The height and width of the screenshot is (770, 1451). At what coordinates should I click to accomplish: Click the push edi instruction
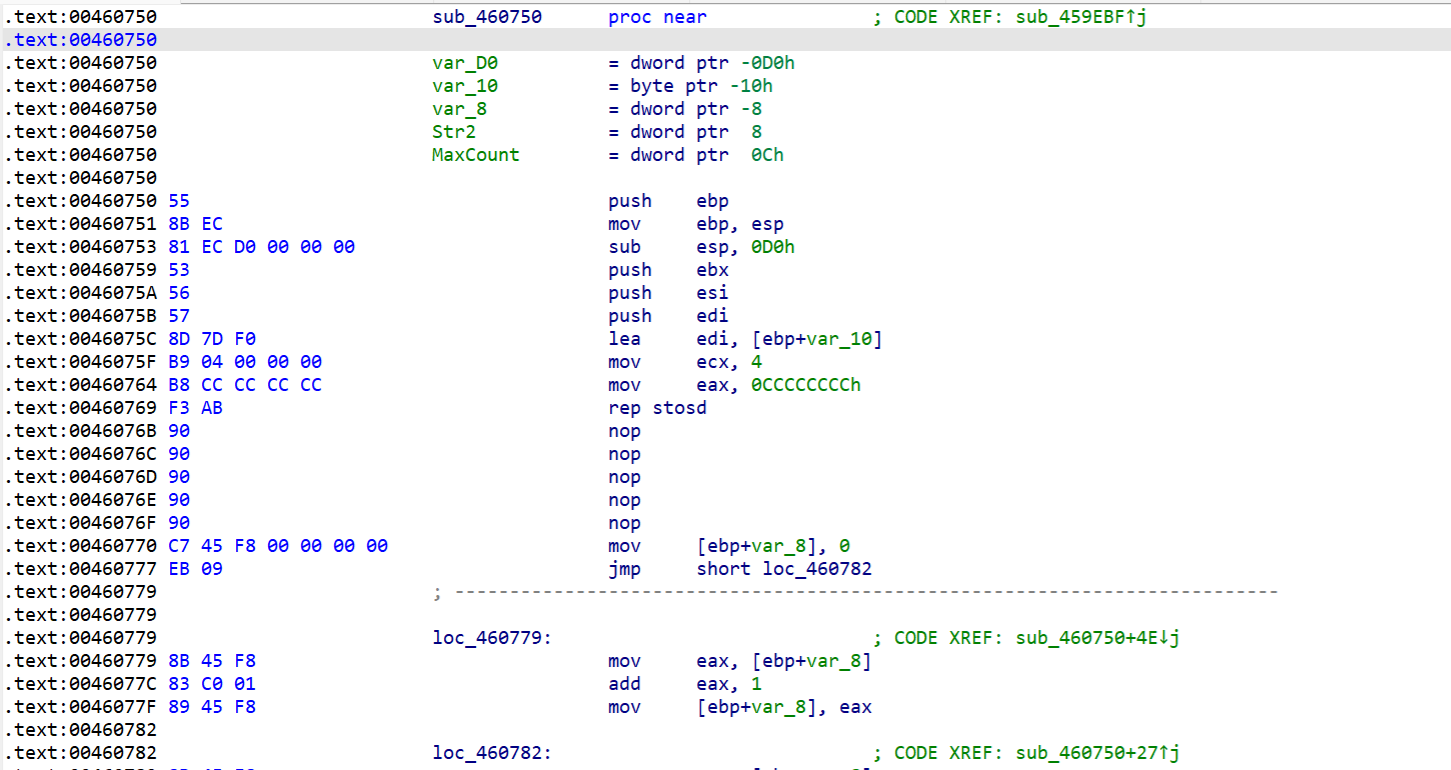[x=668, y=316]
